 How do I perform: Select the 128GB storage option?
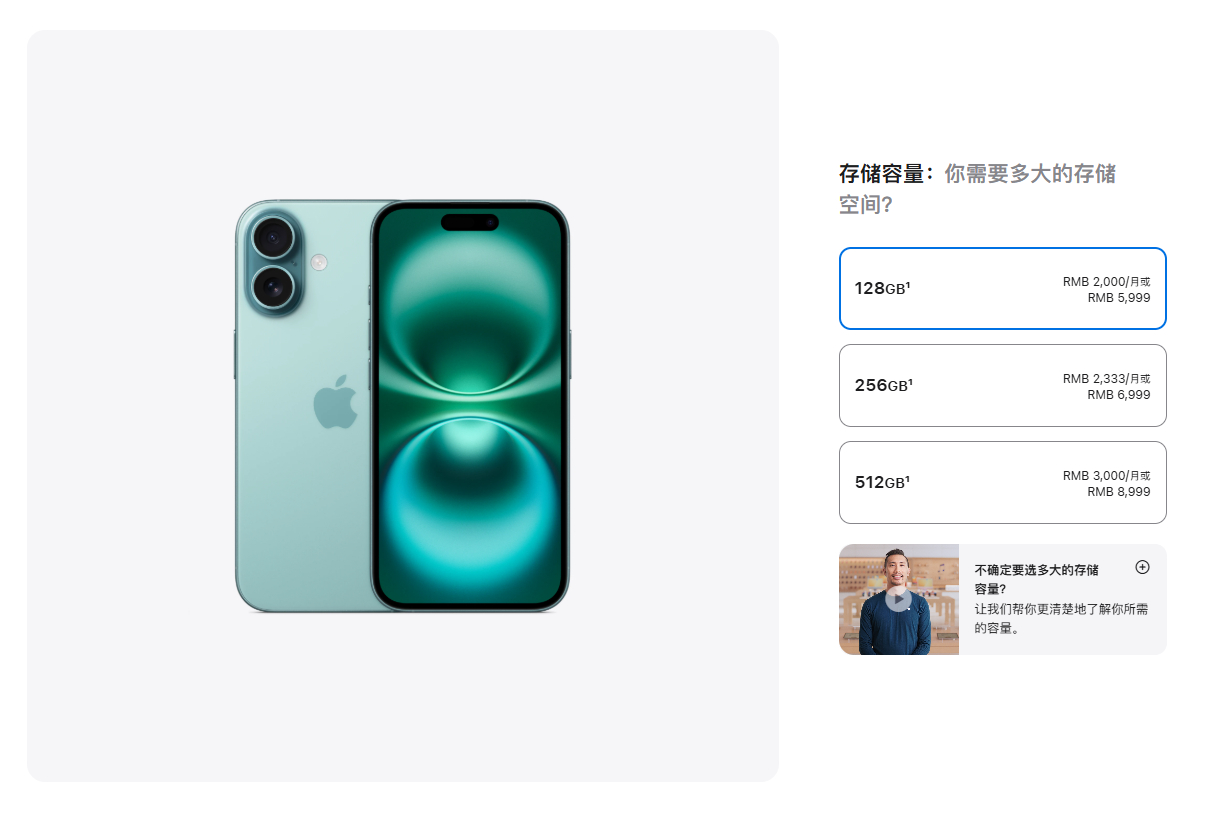coord(1002,288)
